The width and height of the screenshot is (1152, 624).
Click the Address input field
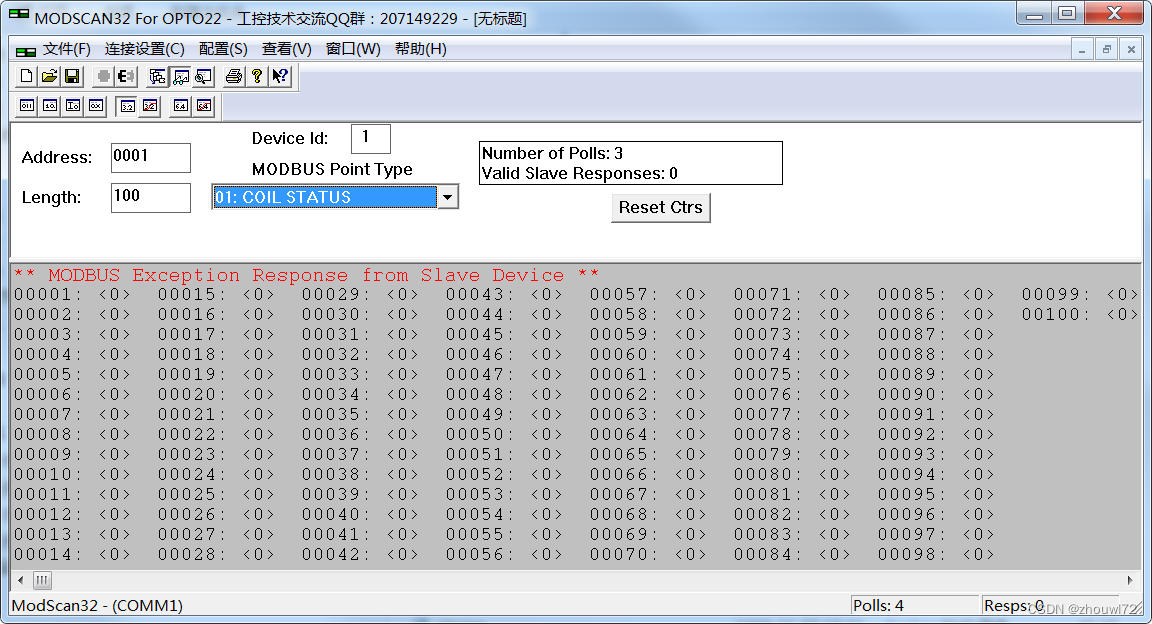pos(151,157)
